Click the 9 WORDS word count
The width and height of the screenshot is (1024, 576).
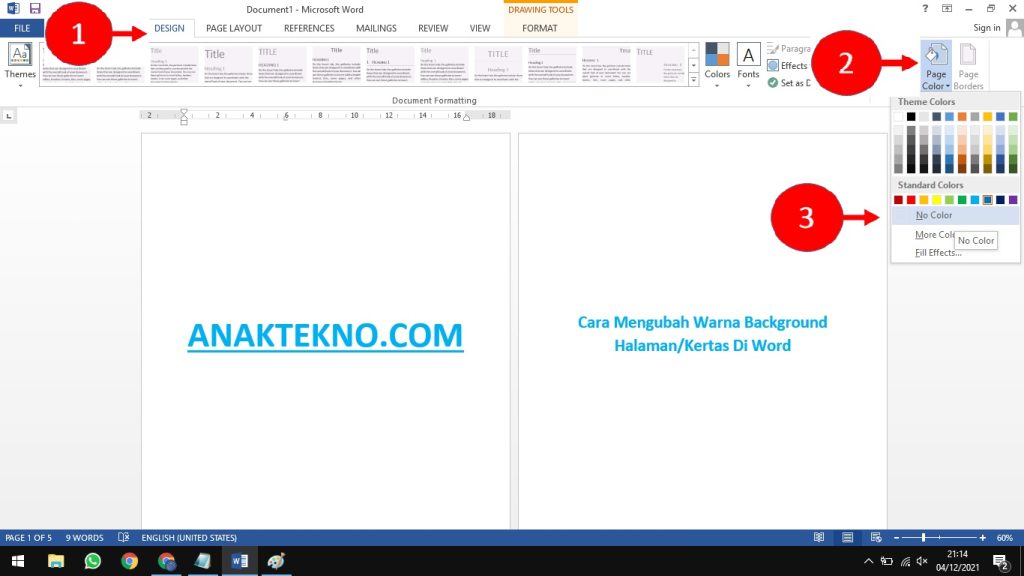[84, 537]
